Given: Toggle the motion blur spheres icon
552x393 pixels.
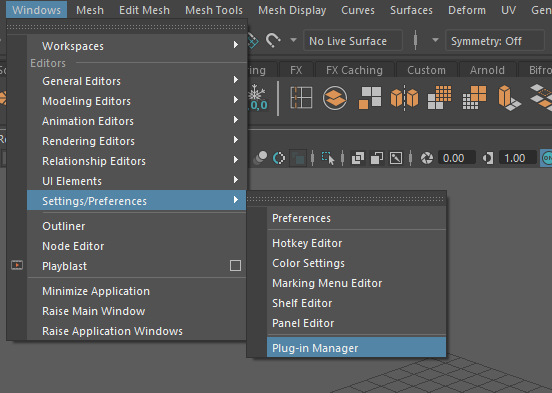Looking at the screenshot, I should [260, 158].
